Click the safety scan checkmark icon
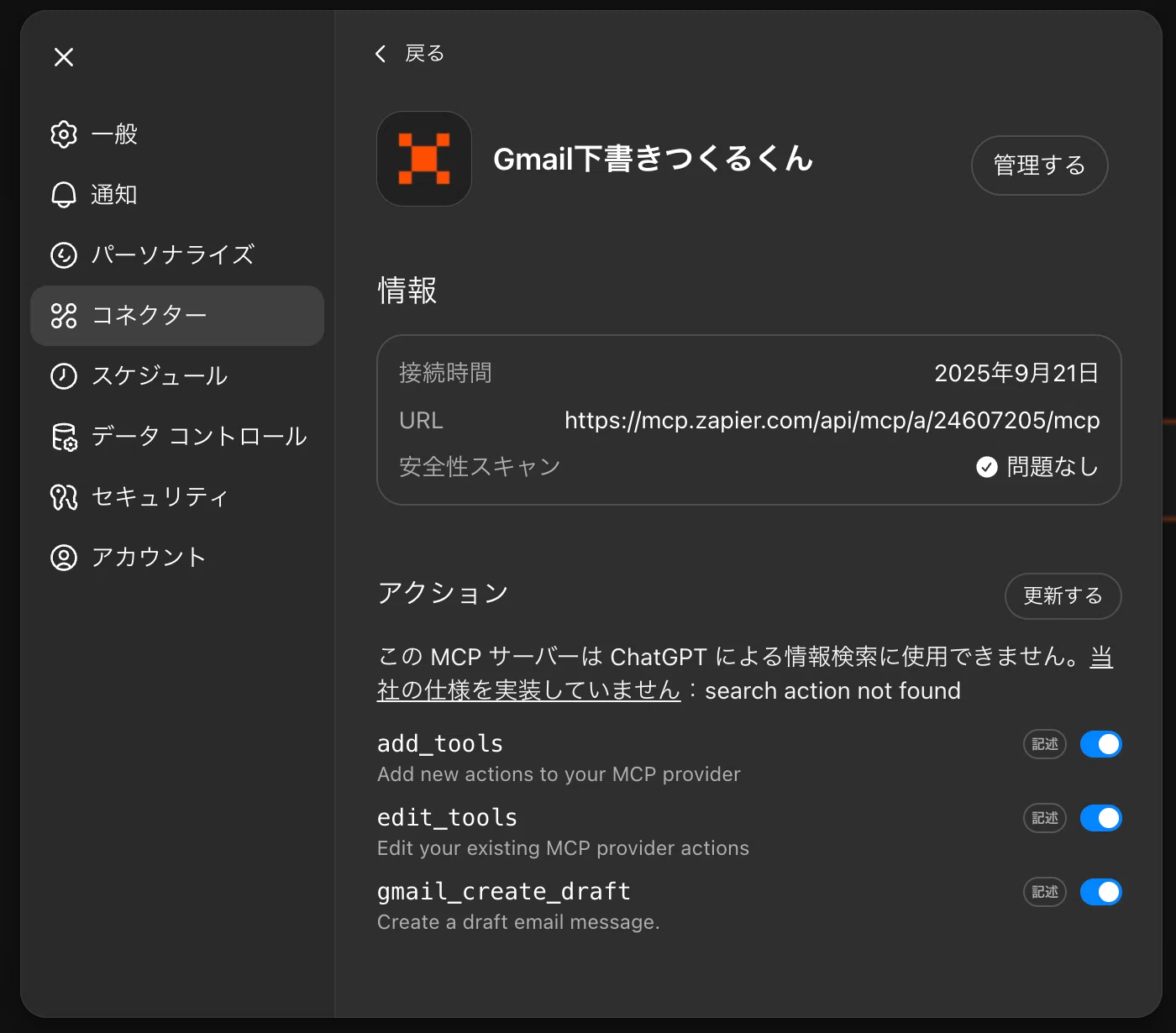 987,467
